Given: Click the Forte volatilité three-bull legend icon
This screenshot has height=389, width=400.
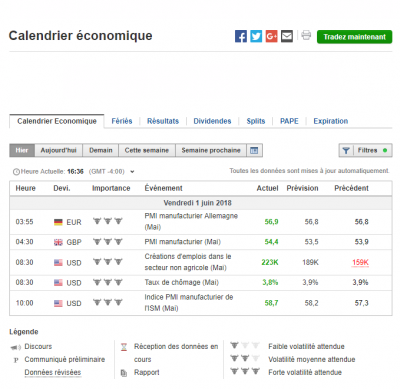Looking at the screenshot, I should tap(245, 371).
